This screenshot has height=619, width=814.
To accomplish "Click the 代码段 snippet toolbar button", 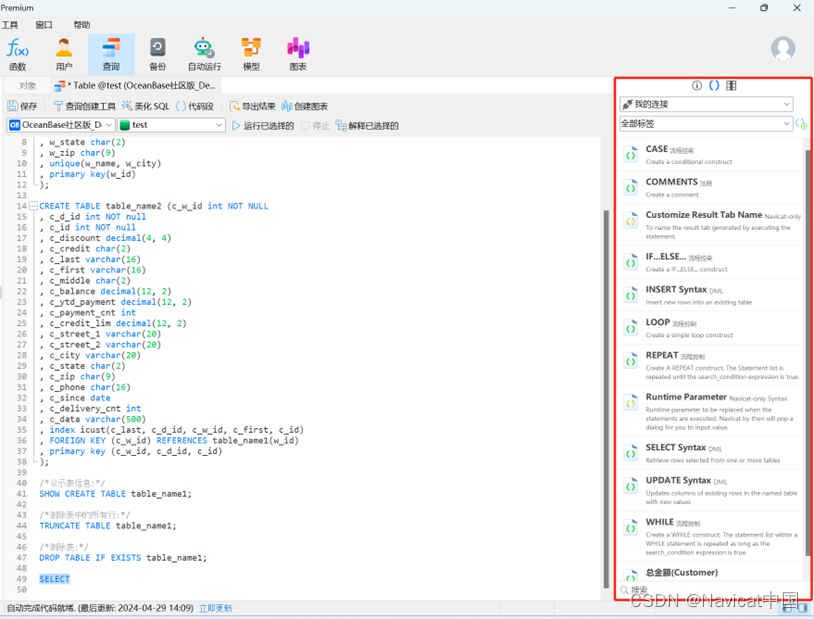I will coord(195,106).
